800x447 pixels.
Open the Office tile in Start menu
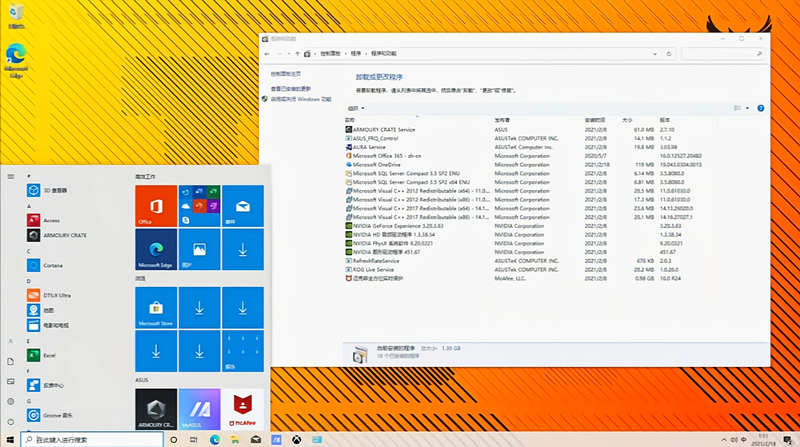tap(156, 206)
